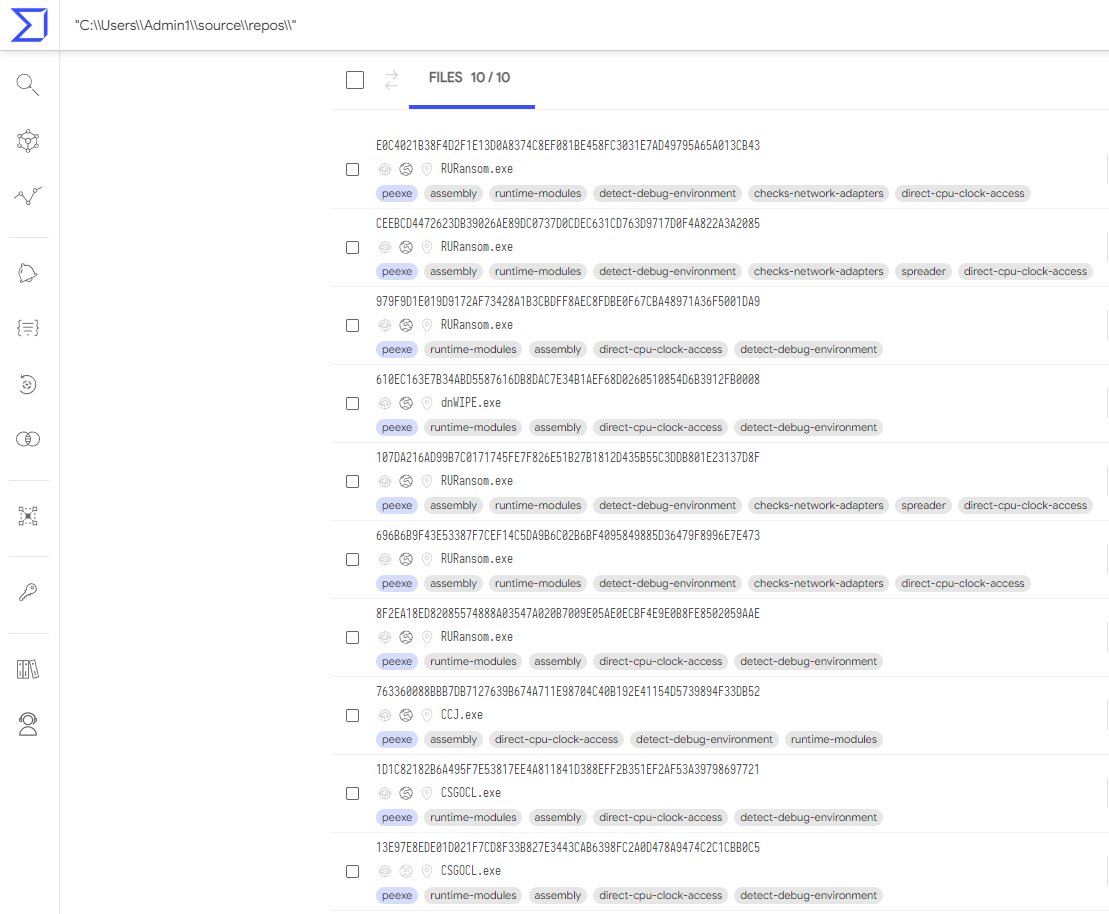Open the VirusTotal sigma logo home

pyautogui.click(x=29, y=25)
